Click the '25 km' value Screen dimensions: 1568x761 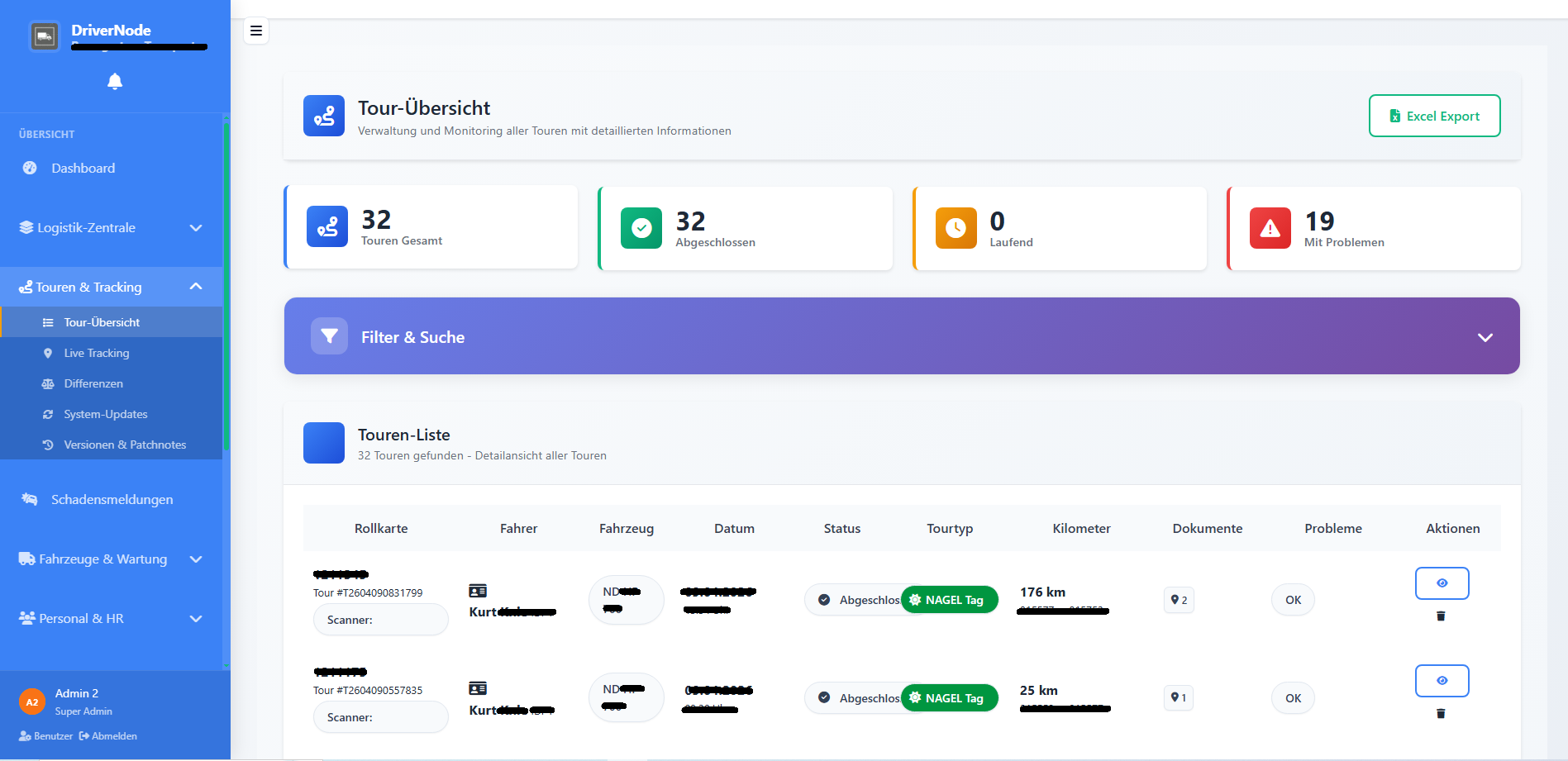(1039, 690)
